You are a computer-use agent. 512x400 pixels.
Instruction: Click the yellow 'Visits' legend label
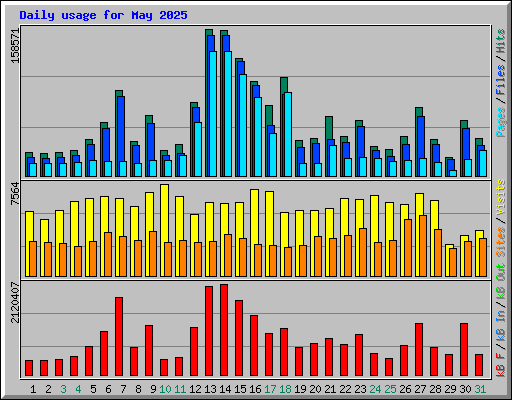(501, 197)
